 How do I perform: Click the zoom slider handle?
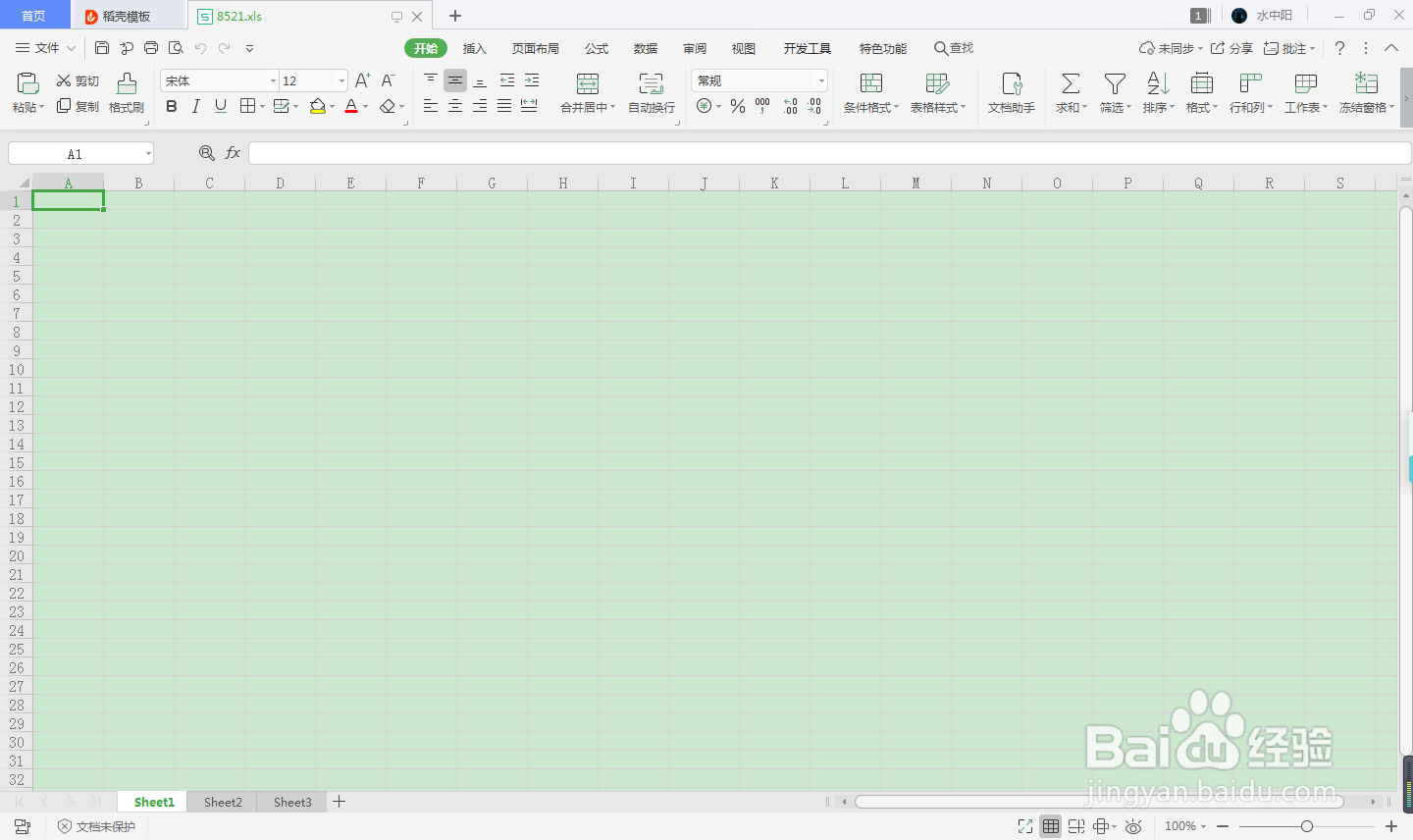pyautogui.click(x=1307, y=826)
